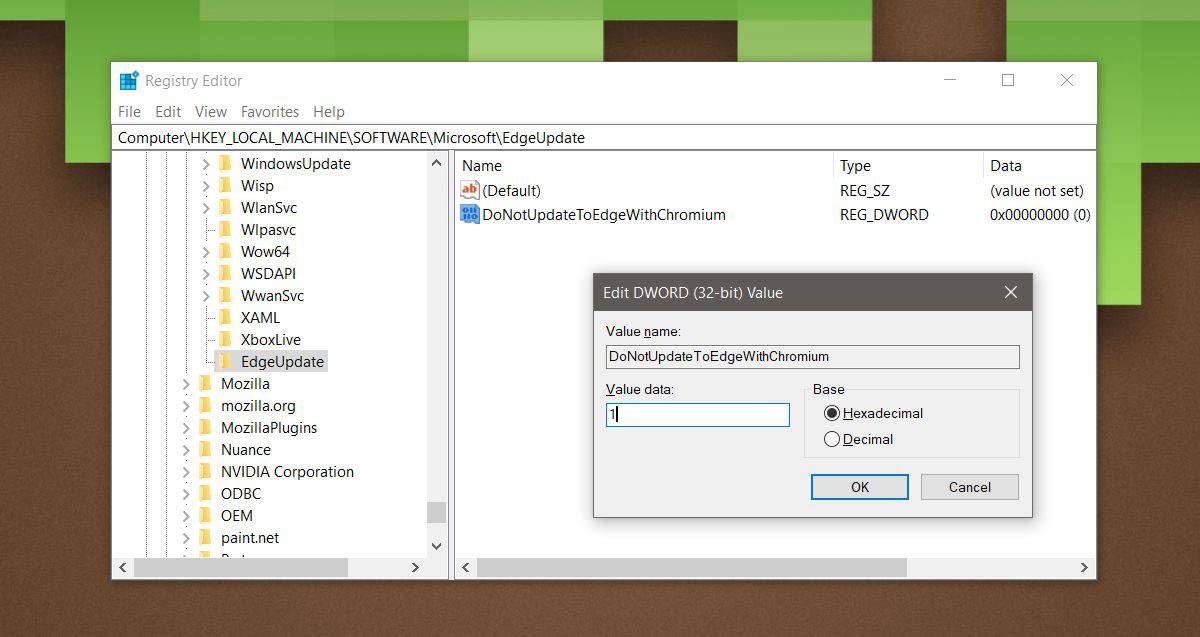1200x637 pixels.
Task: Select the XAML folder icon
Action: pyautogui.click(x=225, y=317)
